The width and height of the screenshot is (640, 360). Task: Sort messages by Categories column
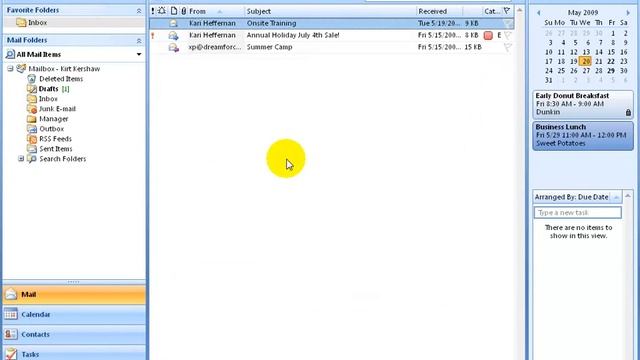click(492, 11)
